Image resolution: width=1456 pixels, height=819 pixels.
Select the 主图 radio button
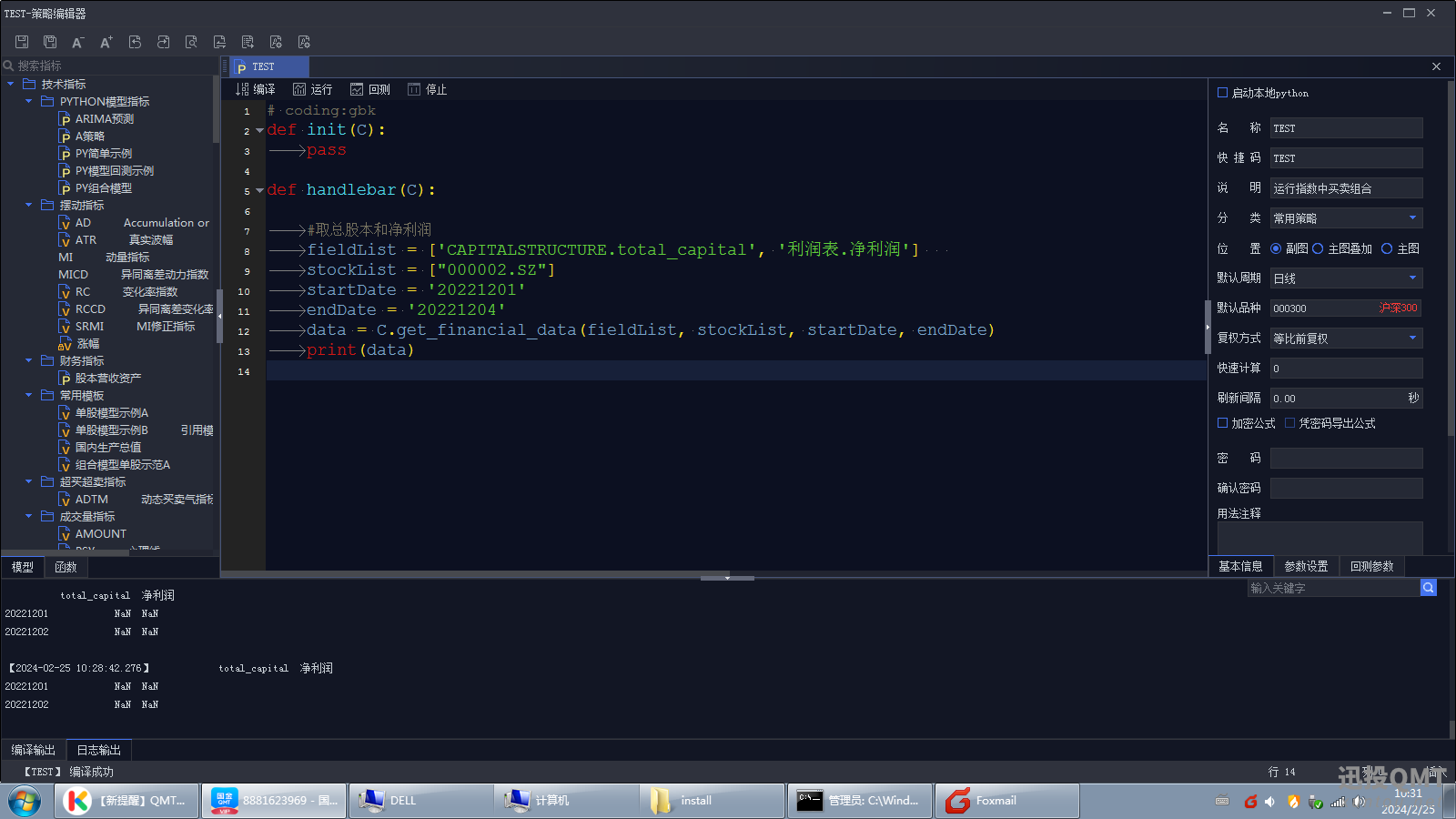[1387, 248]
